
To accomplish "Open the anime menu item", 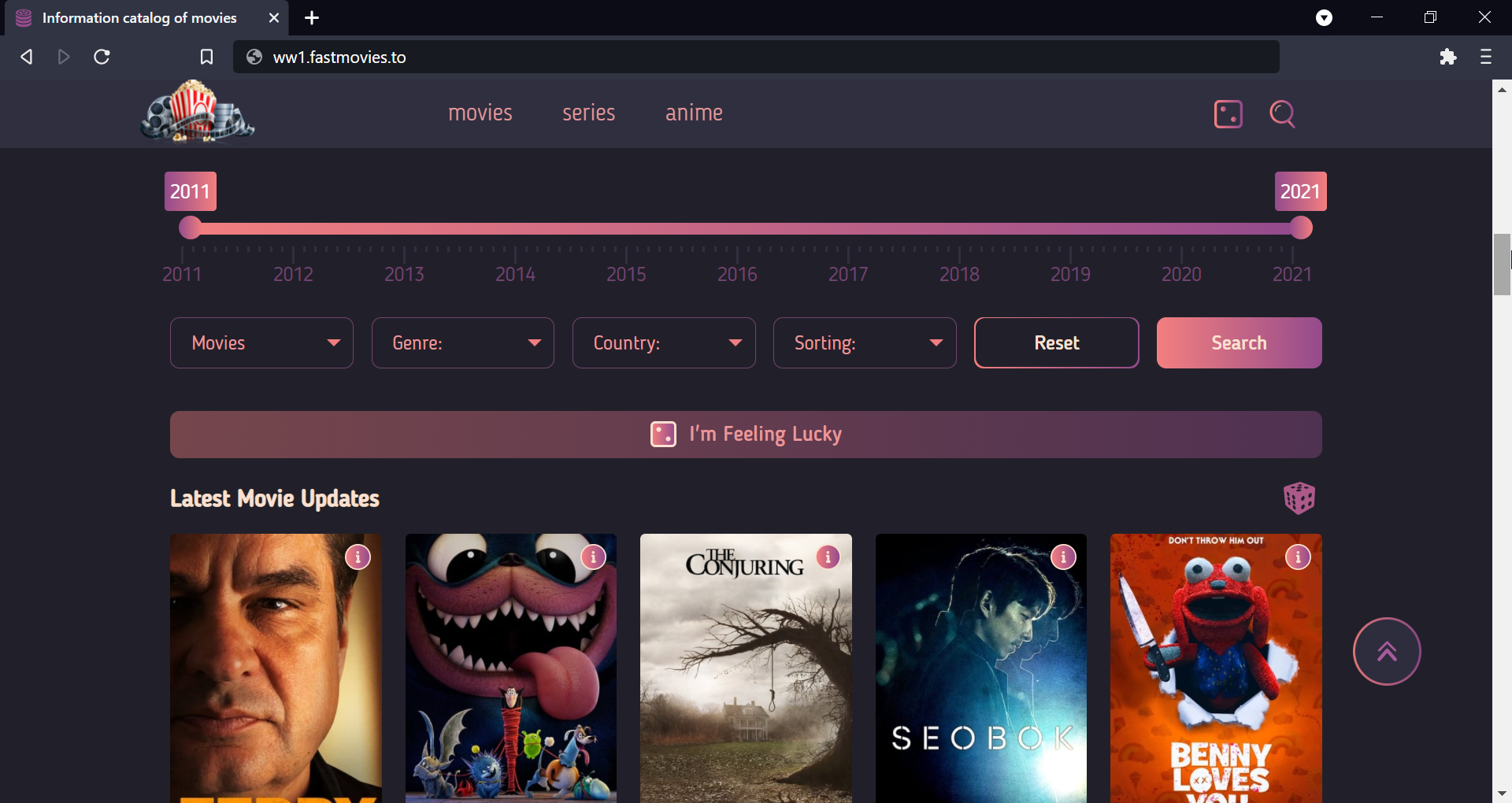I will pos(694,113).
